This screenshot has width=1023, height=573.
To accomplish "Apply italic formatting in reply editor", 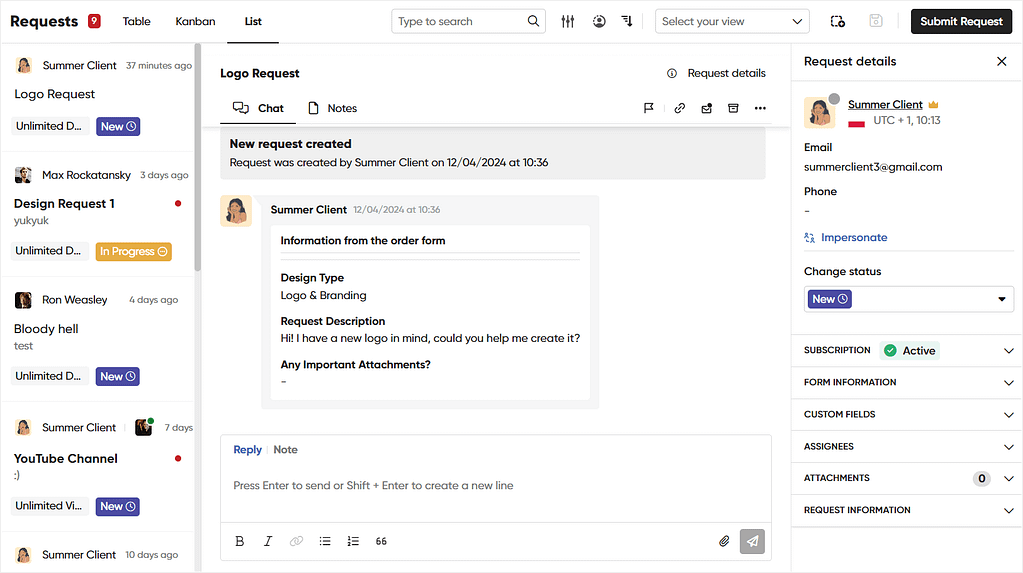I will tap(267, 541).
